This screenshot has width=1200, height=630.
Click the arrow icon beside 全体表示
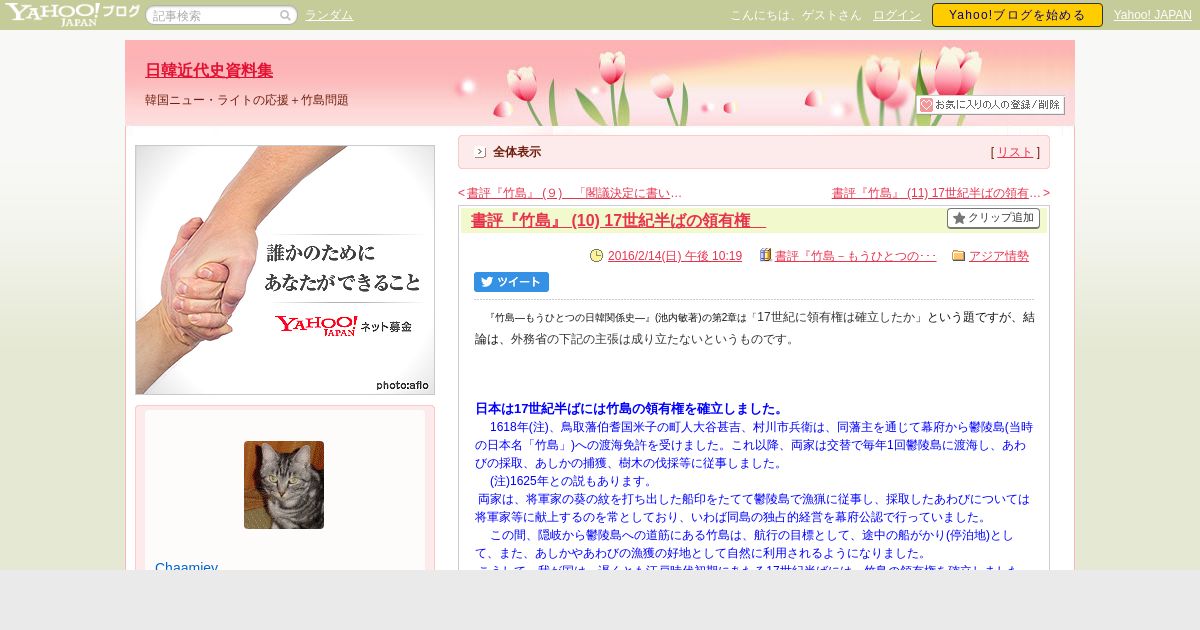(x=480, y=152)
